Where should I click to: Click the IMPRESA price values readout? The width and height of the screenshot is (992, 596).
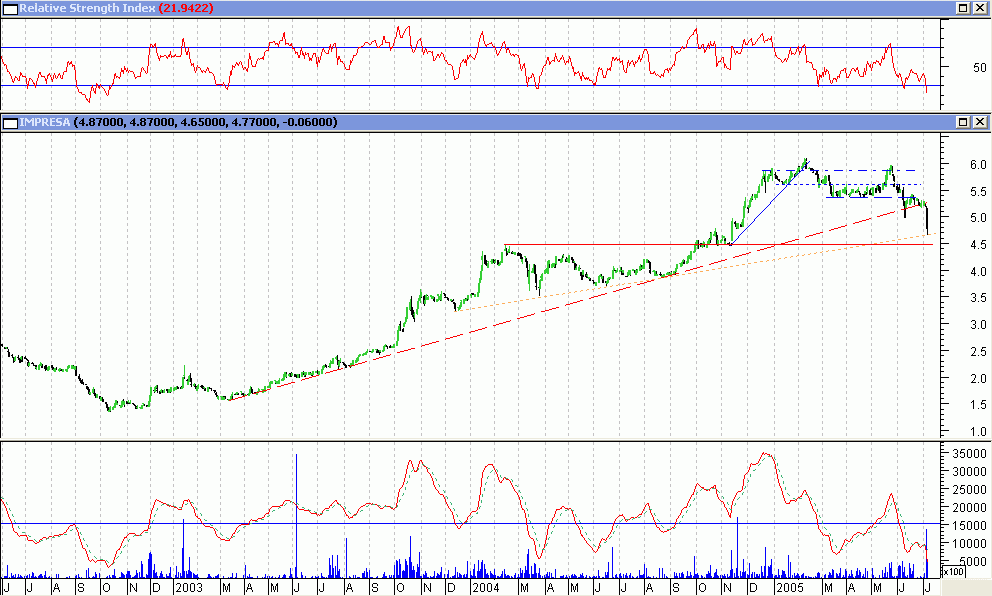pos(206,122)
